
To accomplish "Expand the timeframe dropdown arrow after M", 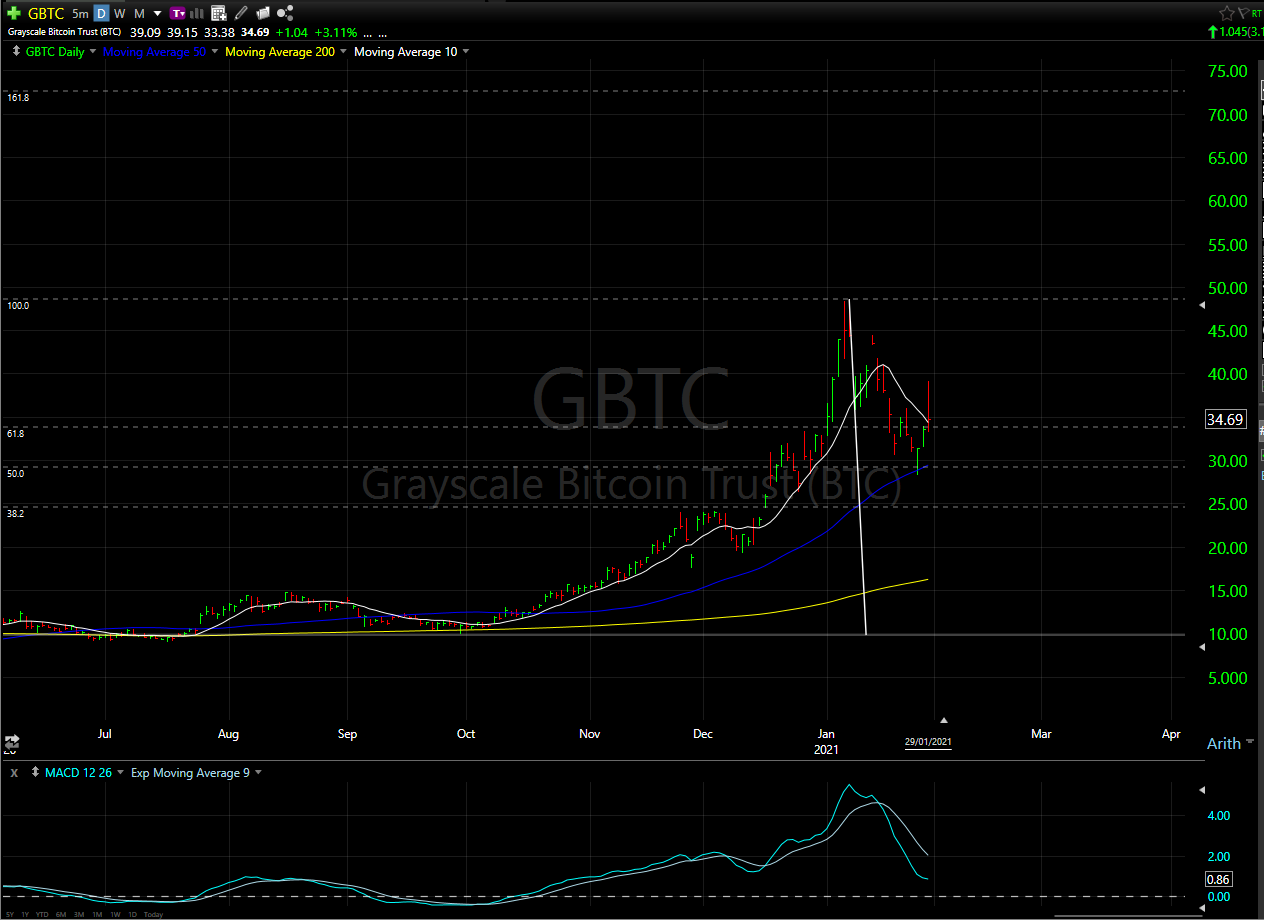I will click(157, 13).
